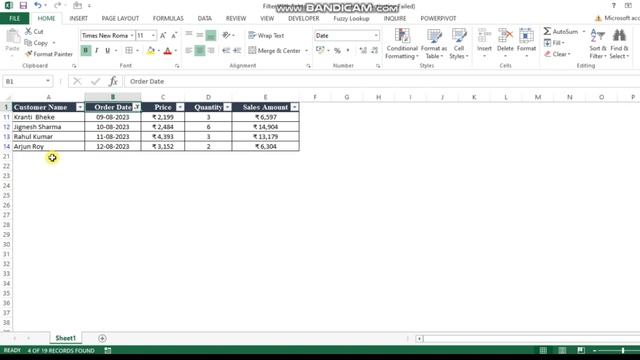
Task: Switch to POWERPIVOT tab
Action: (x=438, y=18)
